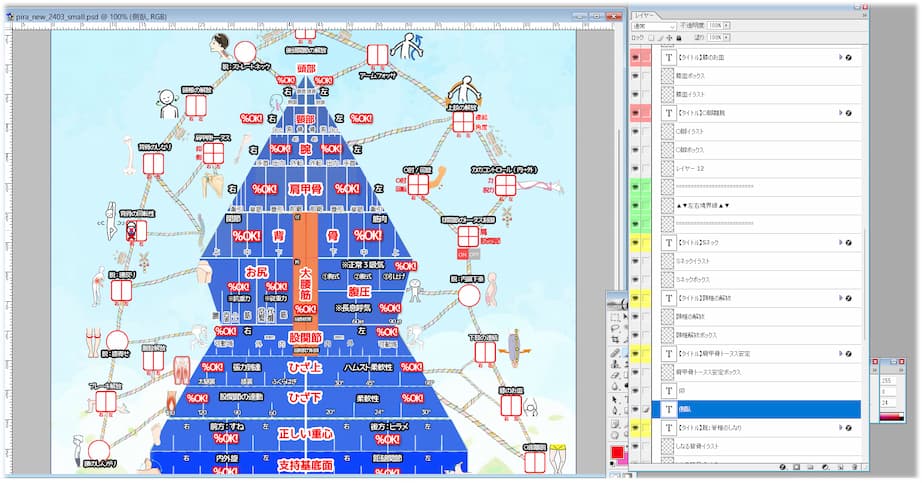Toggle visibility of the ▲▼左右境界線▲▼ layer
Viewport: 922px width, 483px height.
point(636,205)
